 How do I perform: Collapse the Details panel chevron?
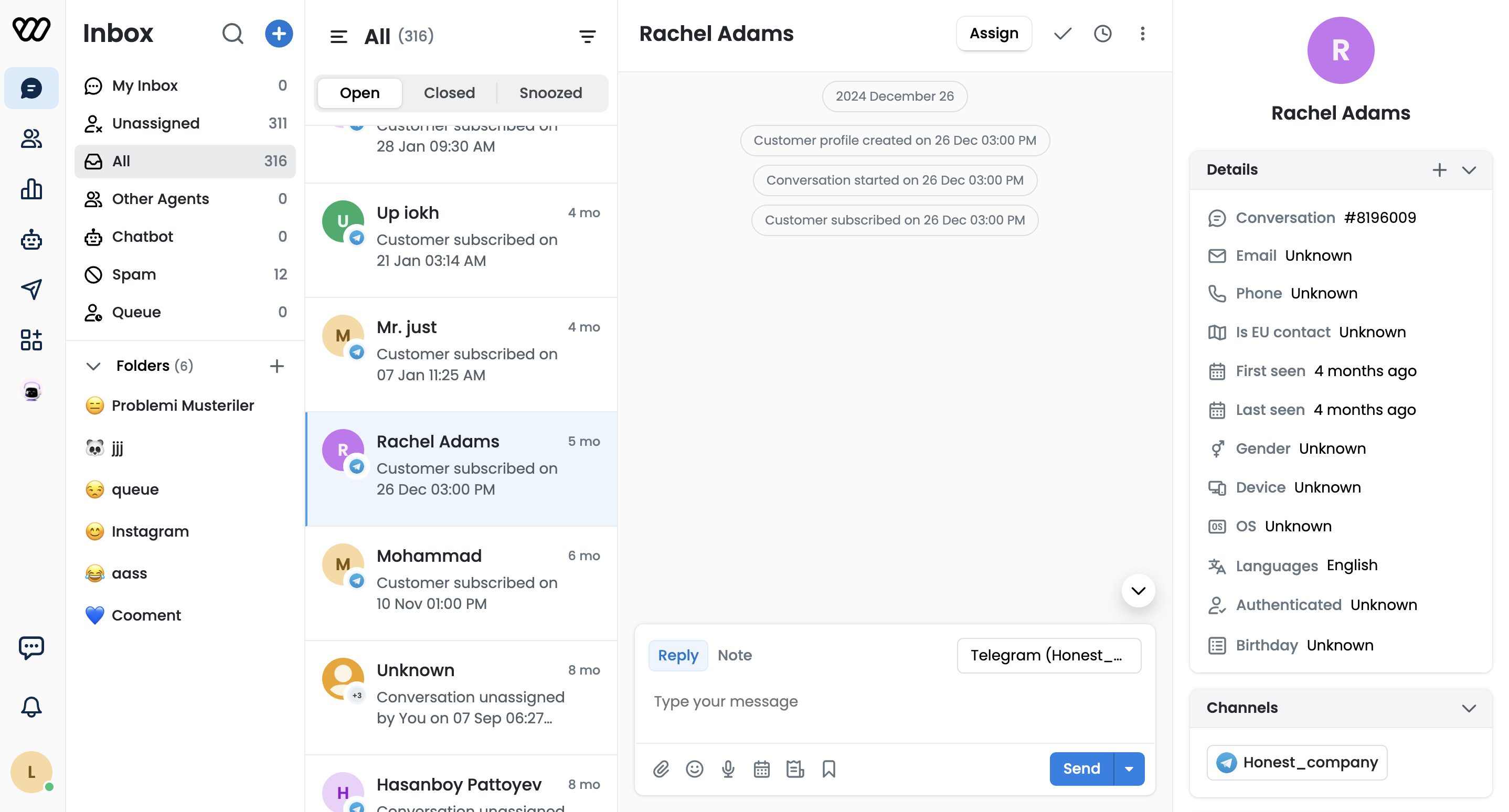coord(1469,170)
